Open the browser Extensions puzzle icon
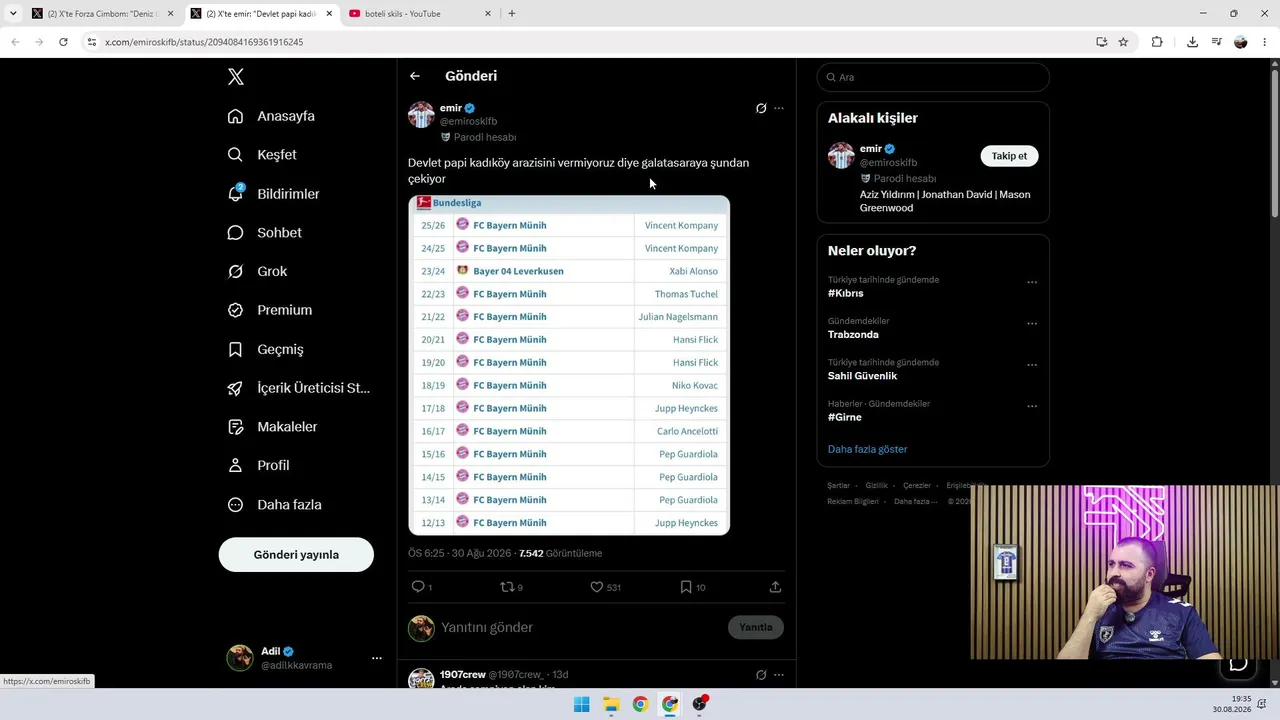The width and height of the screenshot is (1280, 720). pos(1157,42)
